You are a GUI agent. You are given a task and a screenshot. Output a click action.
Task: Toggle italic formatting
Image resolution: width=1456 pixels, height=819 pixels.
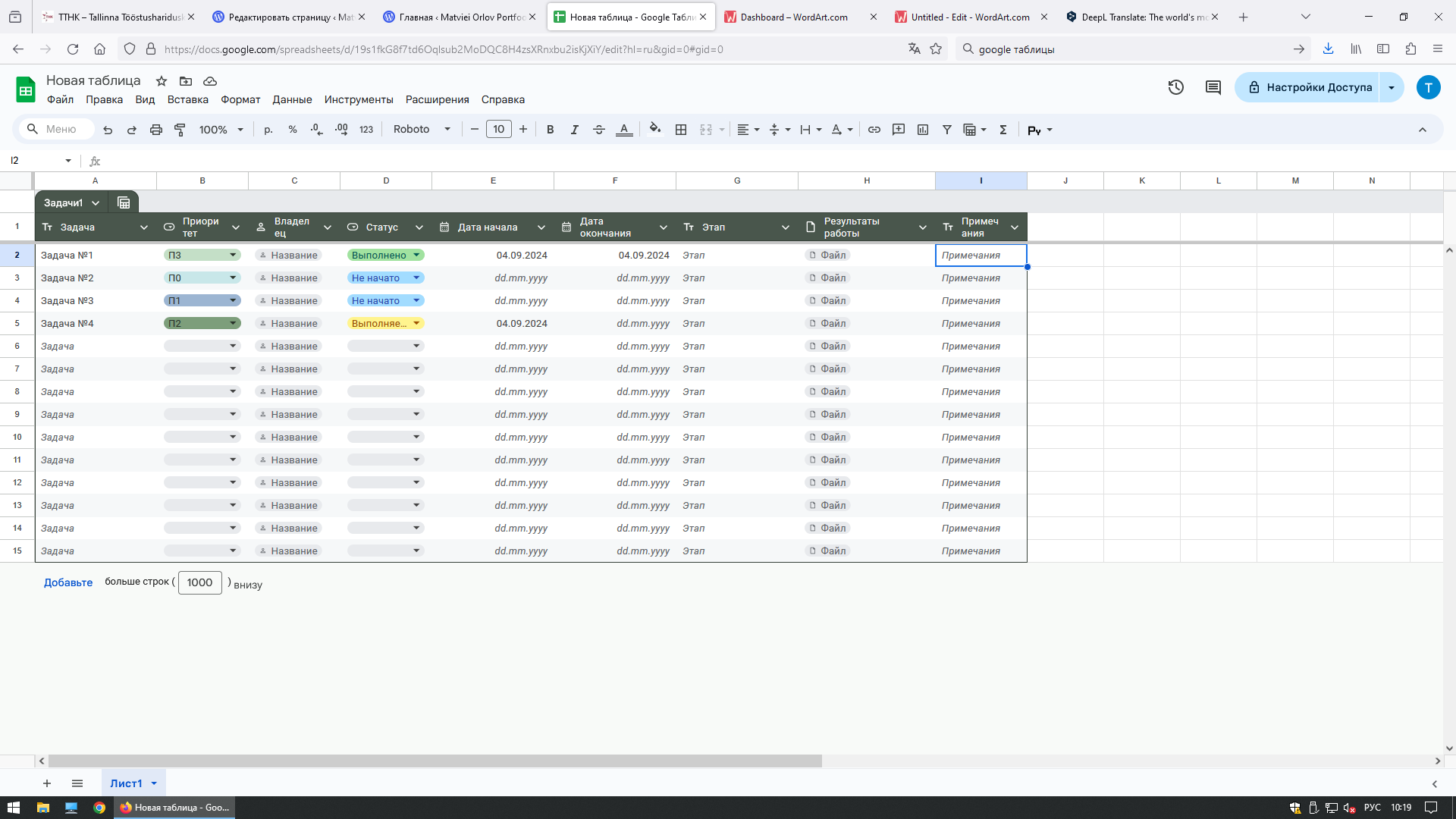575,130
